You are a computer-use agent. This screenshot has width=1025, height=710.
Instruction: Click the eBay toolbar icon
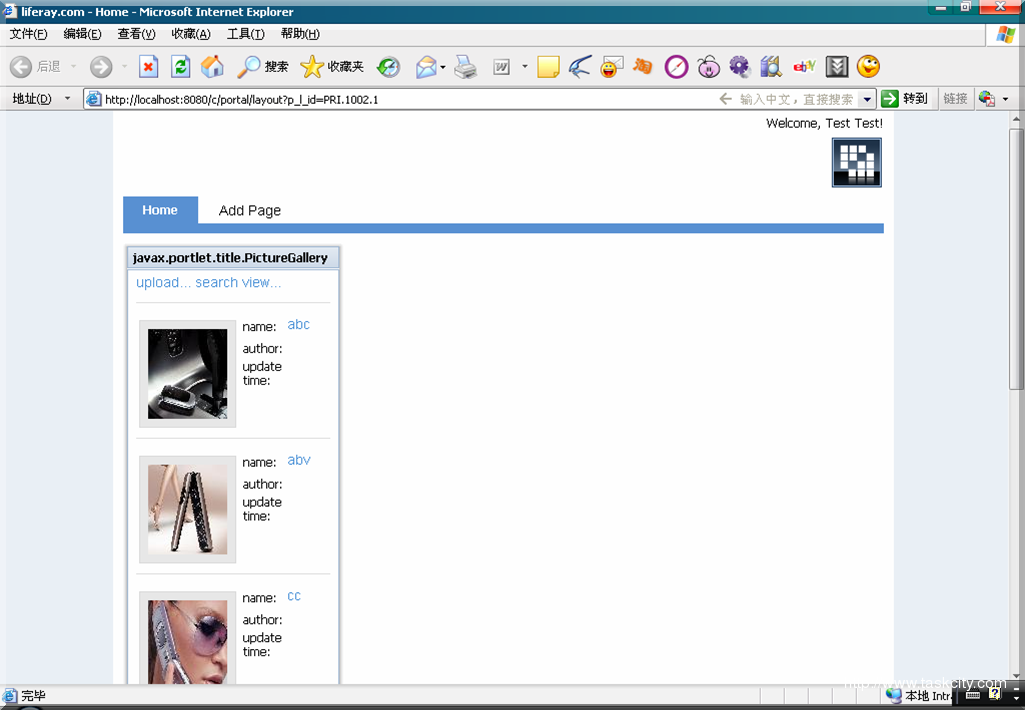804,67
